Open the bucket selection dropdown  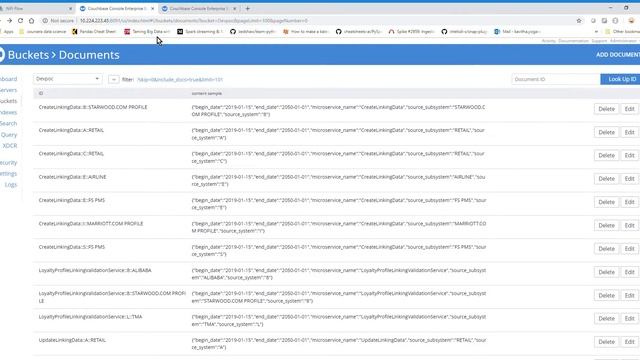(67, 79)
